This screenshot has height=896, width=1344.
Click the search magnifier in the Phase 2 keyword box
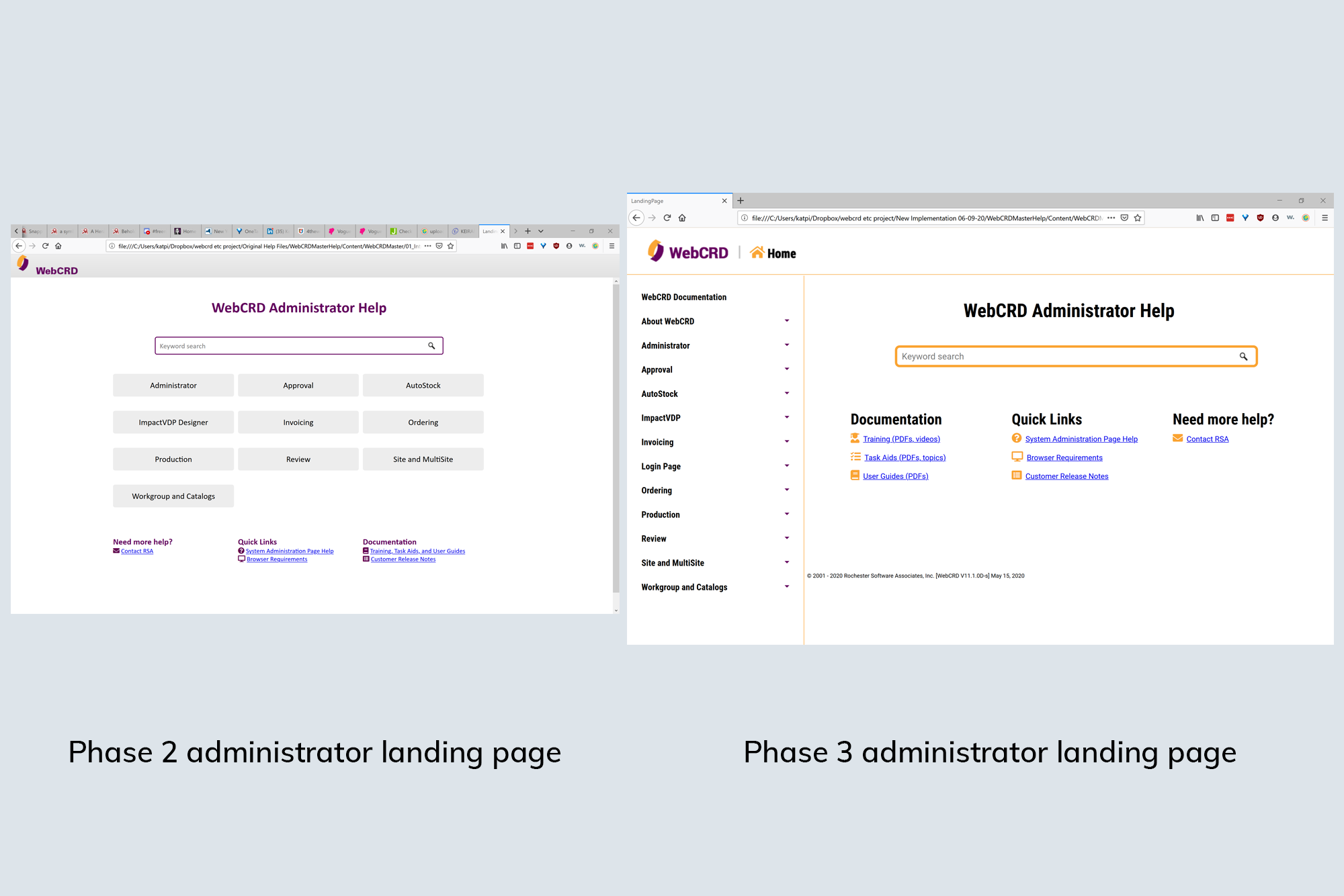(x=431, y=346)
